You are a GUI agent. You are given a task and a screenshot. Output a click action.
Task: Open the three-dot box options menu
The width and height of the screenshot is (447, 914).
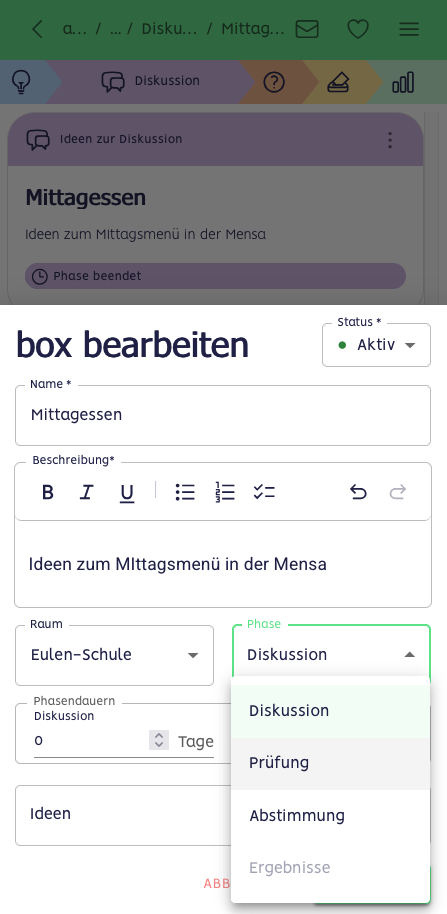(390, 140)
